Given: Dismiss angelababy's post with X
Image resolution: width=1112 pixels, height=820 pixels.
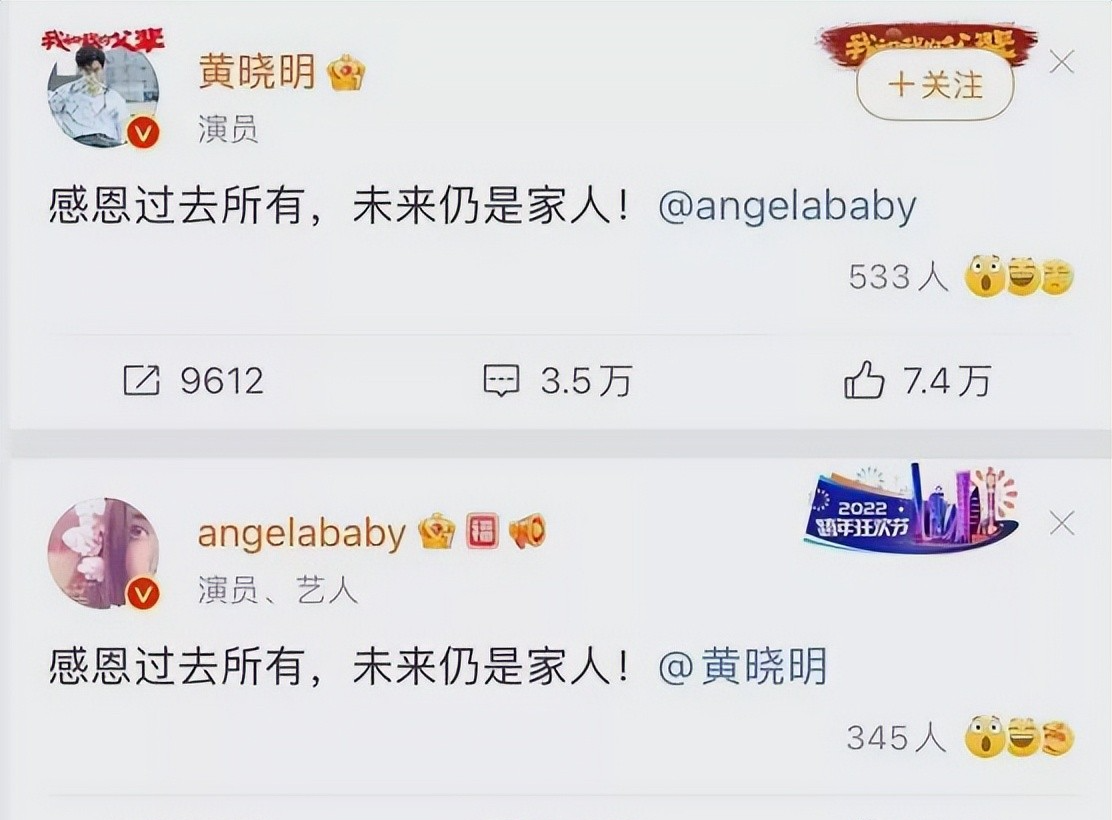Looking at the screenshot, I should [1062, 523].
